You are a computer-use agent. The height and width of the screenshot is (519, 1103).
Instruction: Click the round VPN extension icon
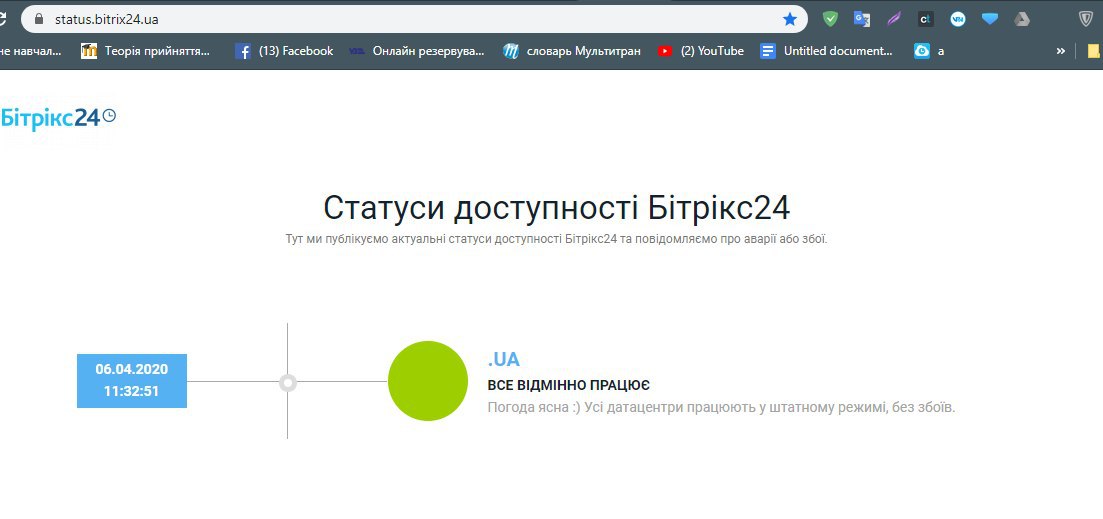[957, 20]
